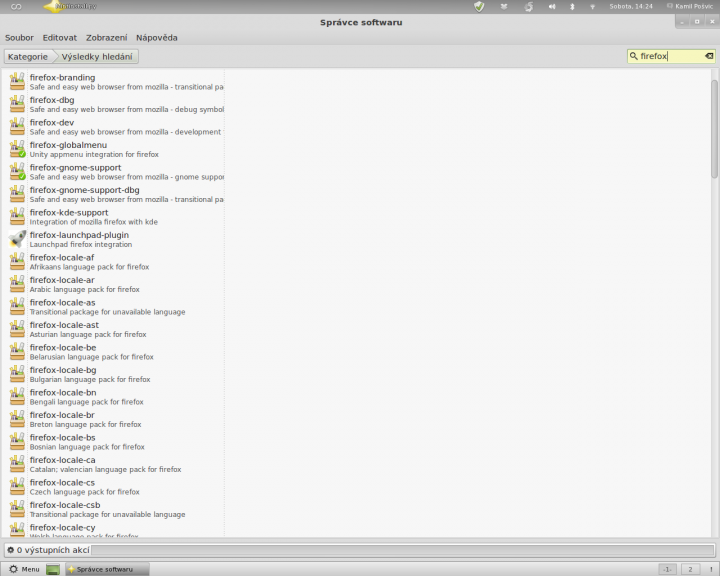Screen dimensions: 720x576
Task: Select the firefox-dev package name
Action: coord(52,123)
